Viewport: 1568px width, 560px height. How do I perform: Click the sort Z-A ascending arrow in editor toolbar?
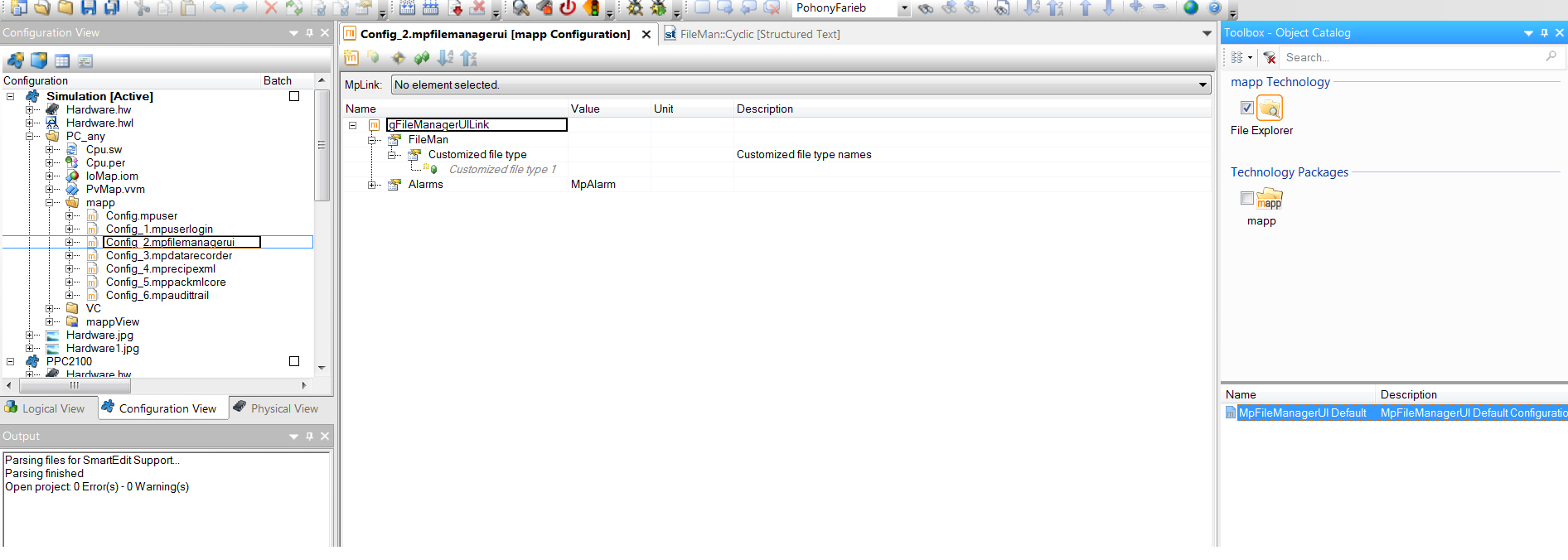click(x=469, y=57)
